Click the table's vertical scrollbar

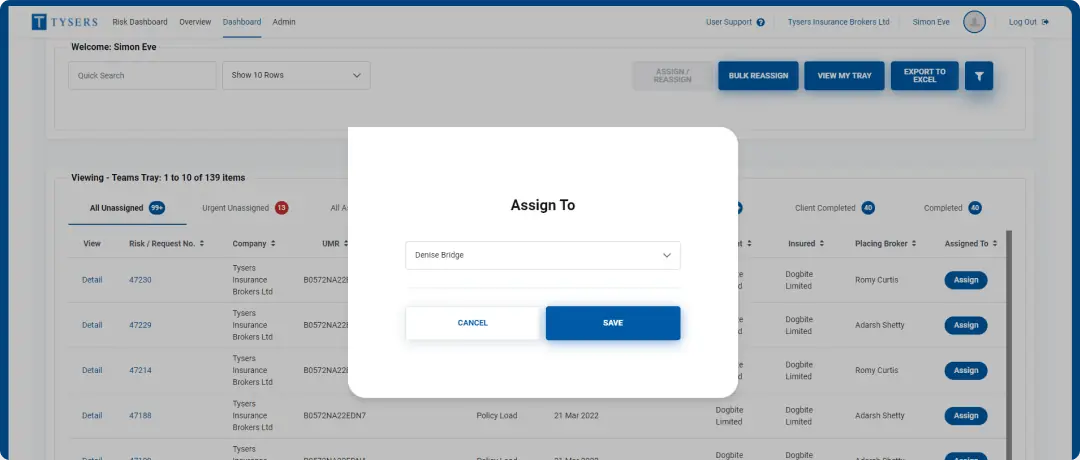pos(1009,344)
